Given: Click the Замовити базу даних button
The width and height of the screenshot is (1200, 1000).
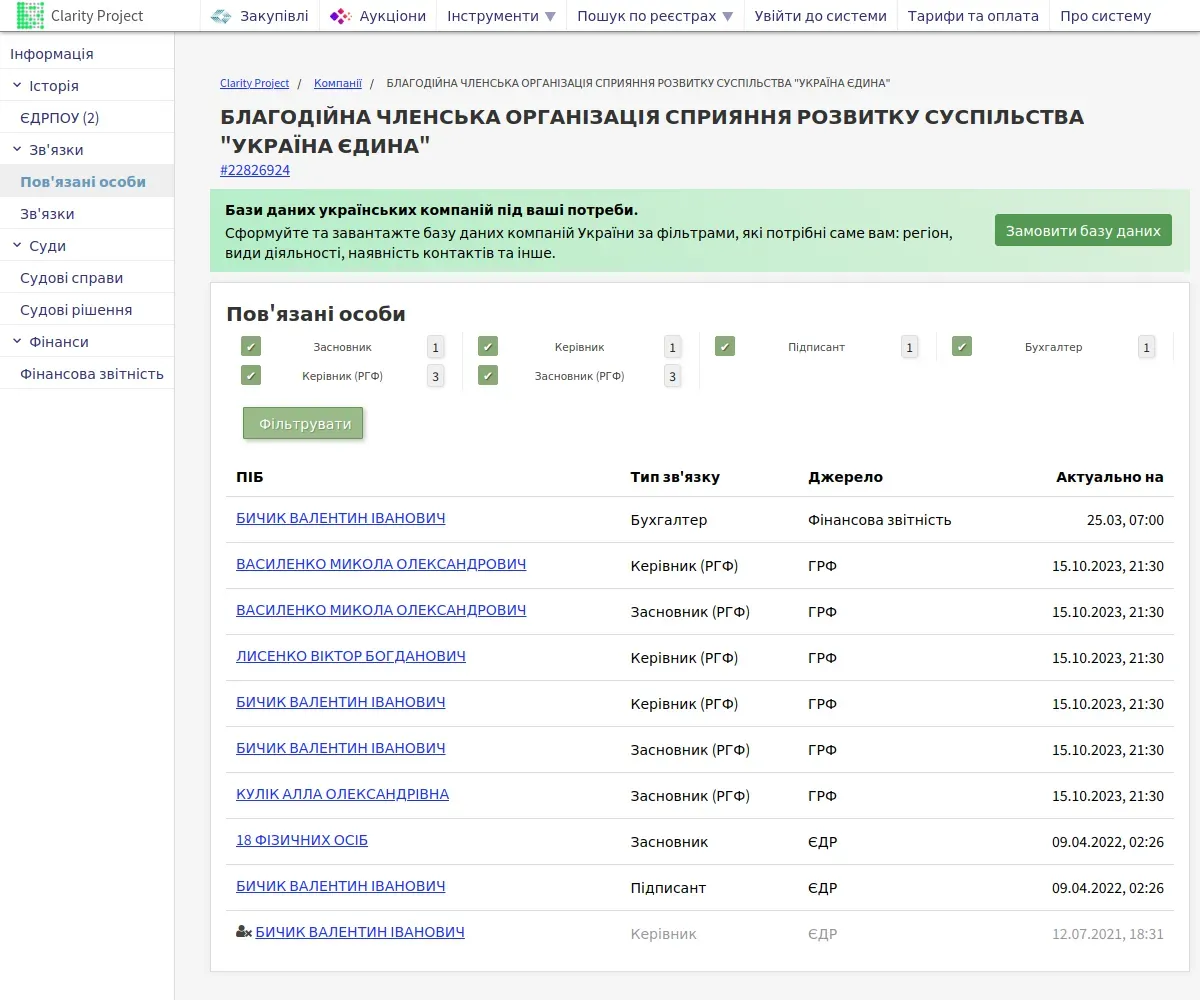Looking at the screenshot, I should coord(1082,230).
